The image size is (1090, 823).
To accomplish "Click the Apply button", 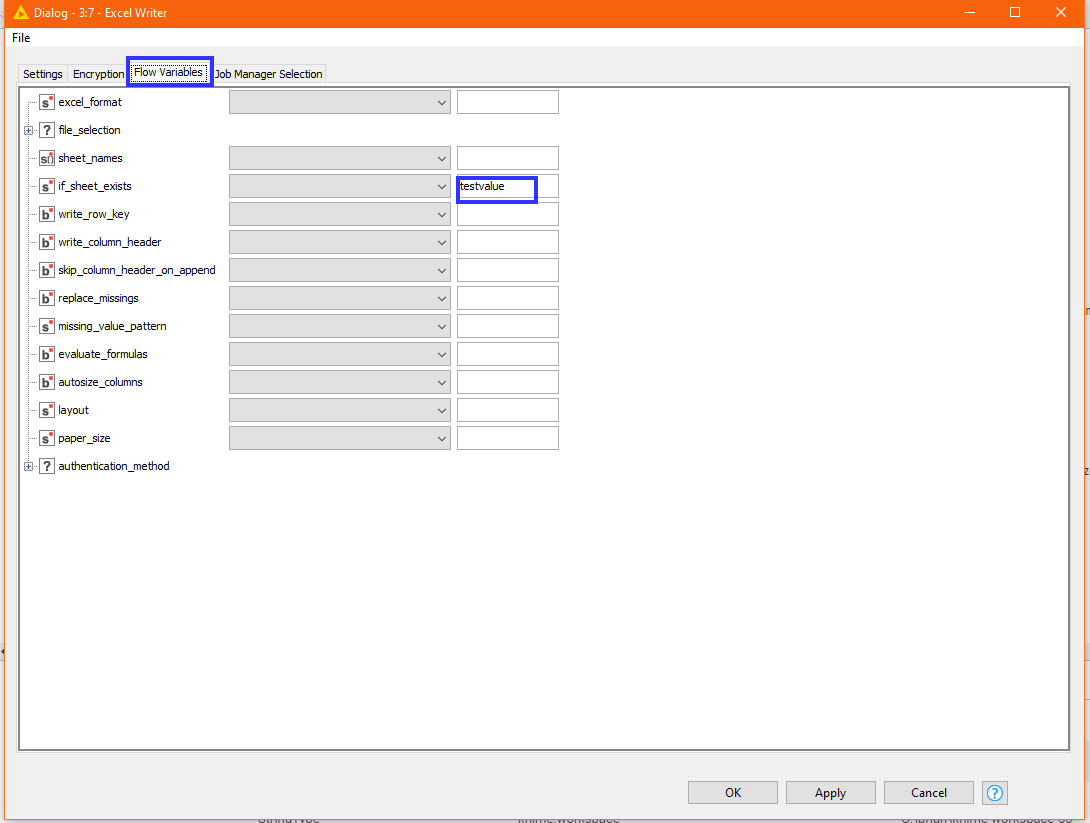I will click(830, 792).
